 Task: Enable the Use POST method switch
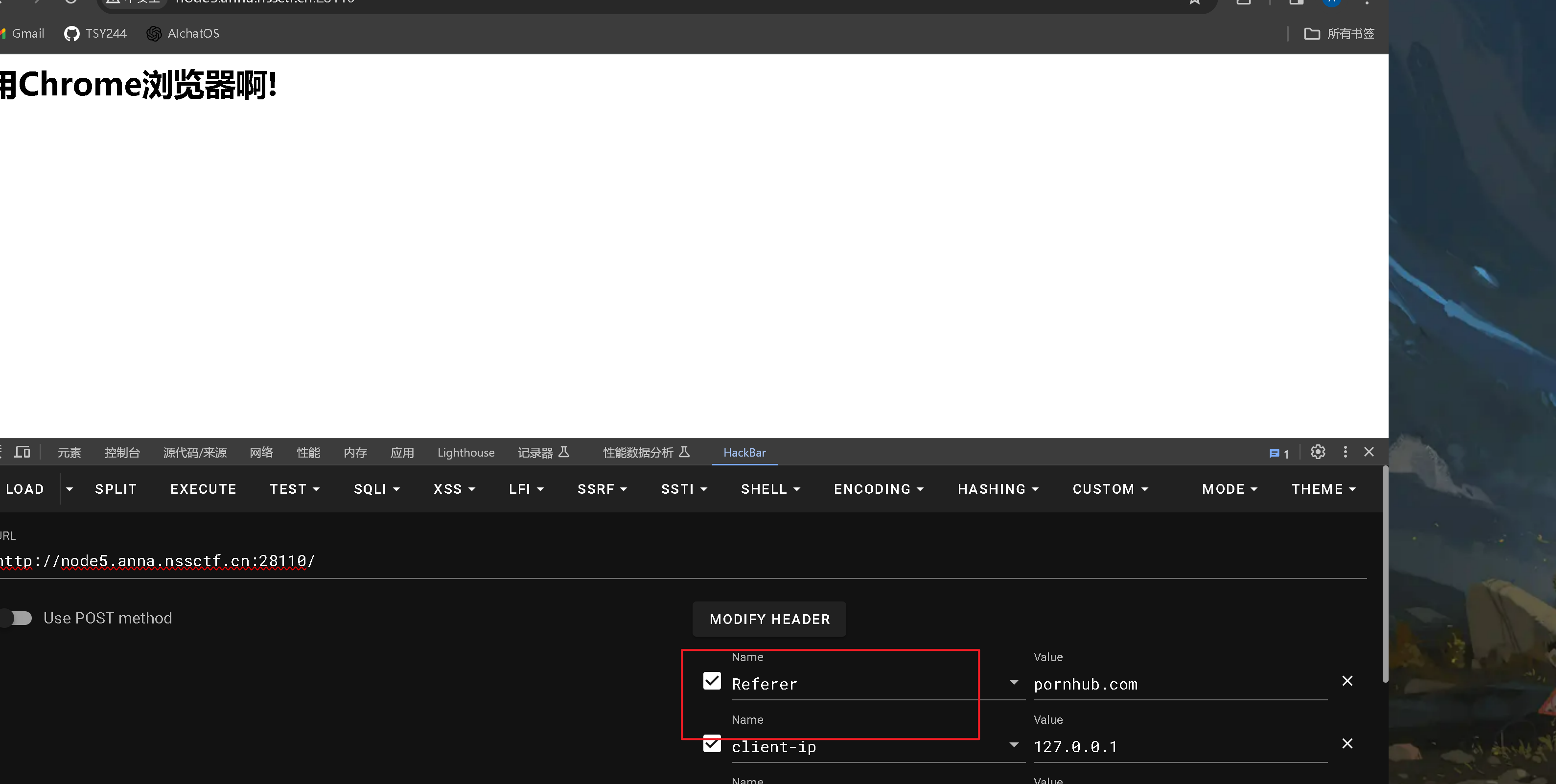[x=16, y=618]
